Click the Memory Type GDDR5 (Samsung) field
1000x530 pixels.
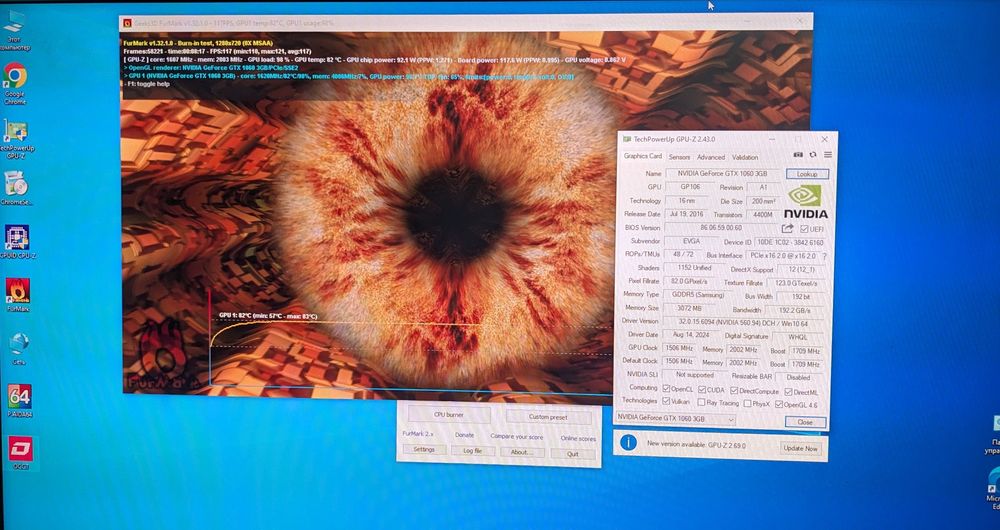pos(698,295)
